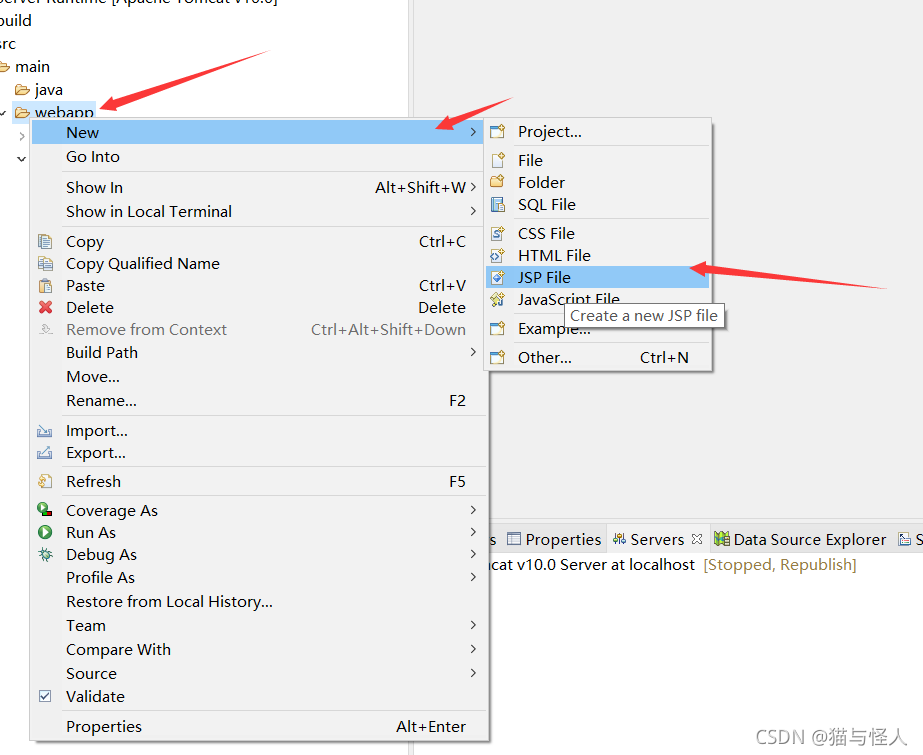Choose HTML File in New submenu
This screenshot has width=923, height=755.
[x=597, y=255]
